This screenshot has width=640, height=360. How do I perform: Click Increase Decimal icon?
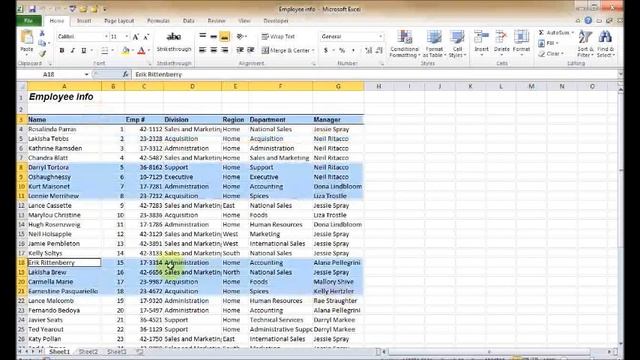369,51
